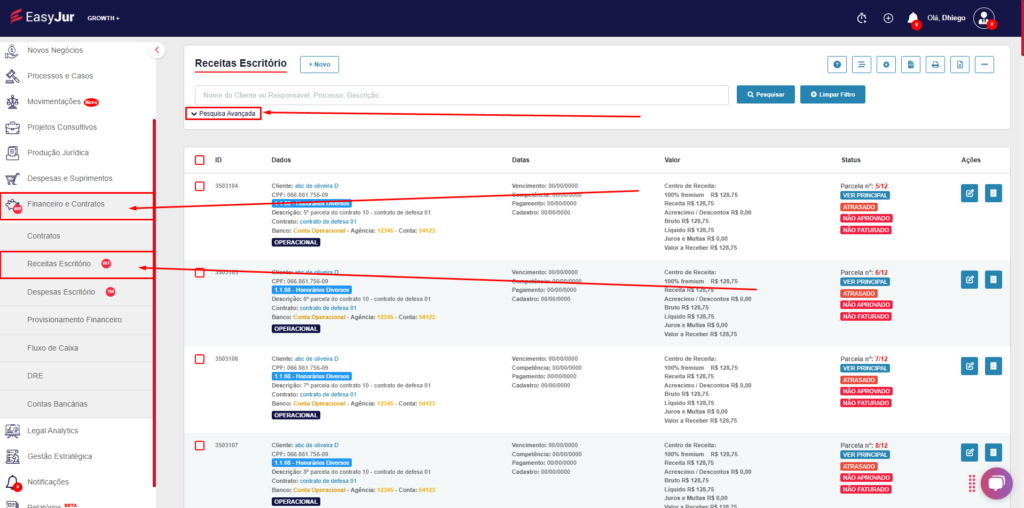
Task: Click NÃO FATURADO badge for parcela 6/12
Action: point(866,317)
